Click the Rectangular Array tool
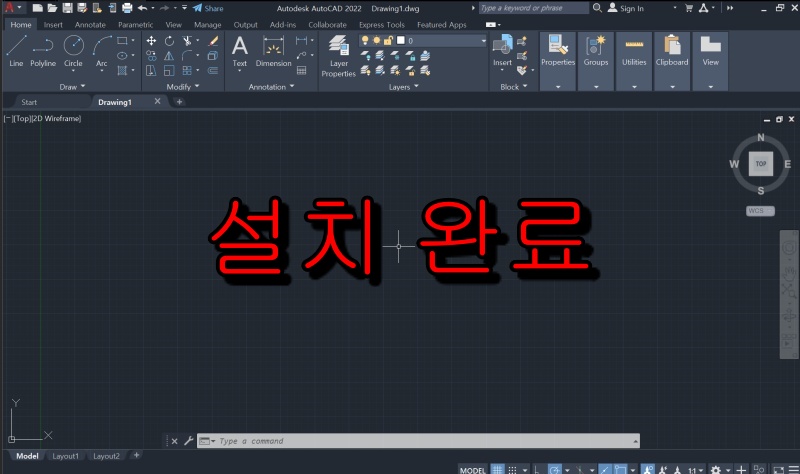 click(187, 70)
